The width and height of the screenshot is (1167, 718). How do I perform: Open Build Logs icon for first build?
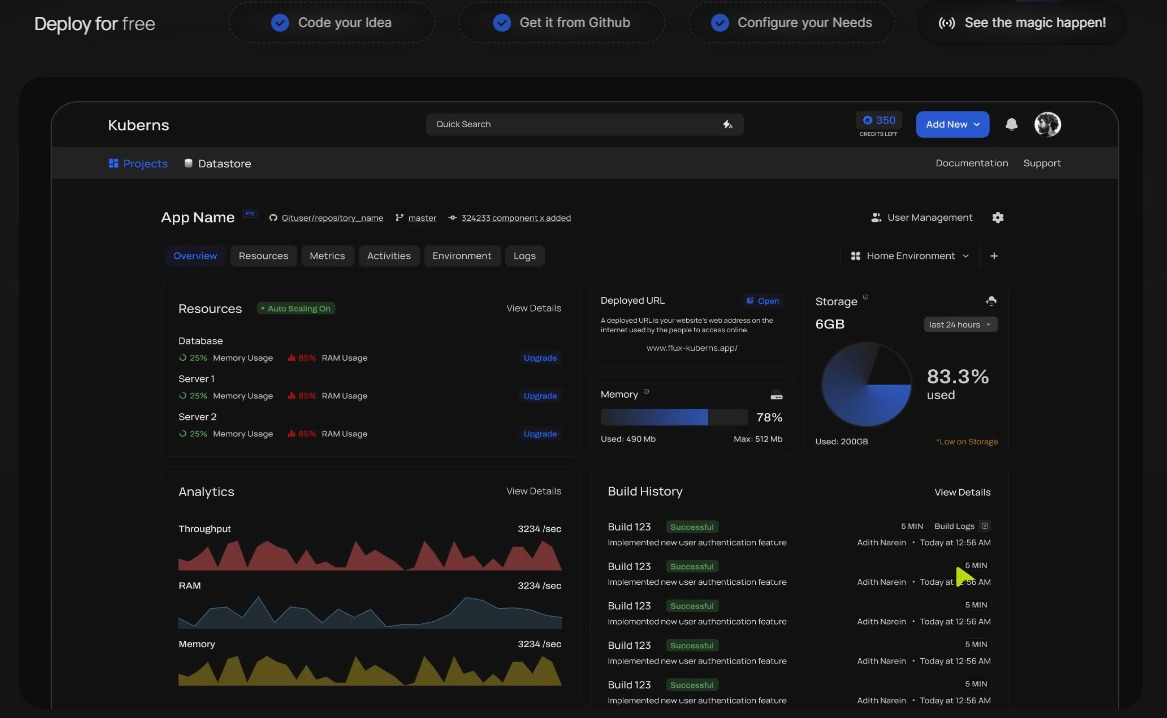[x=985, y=526]
